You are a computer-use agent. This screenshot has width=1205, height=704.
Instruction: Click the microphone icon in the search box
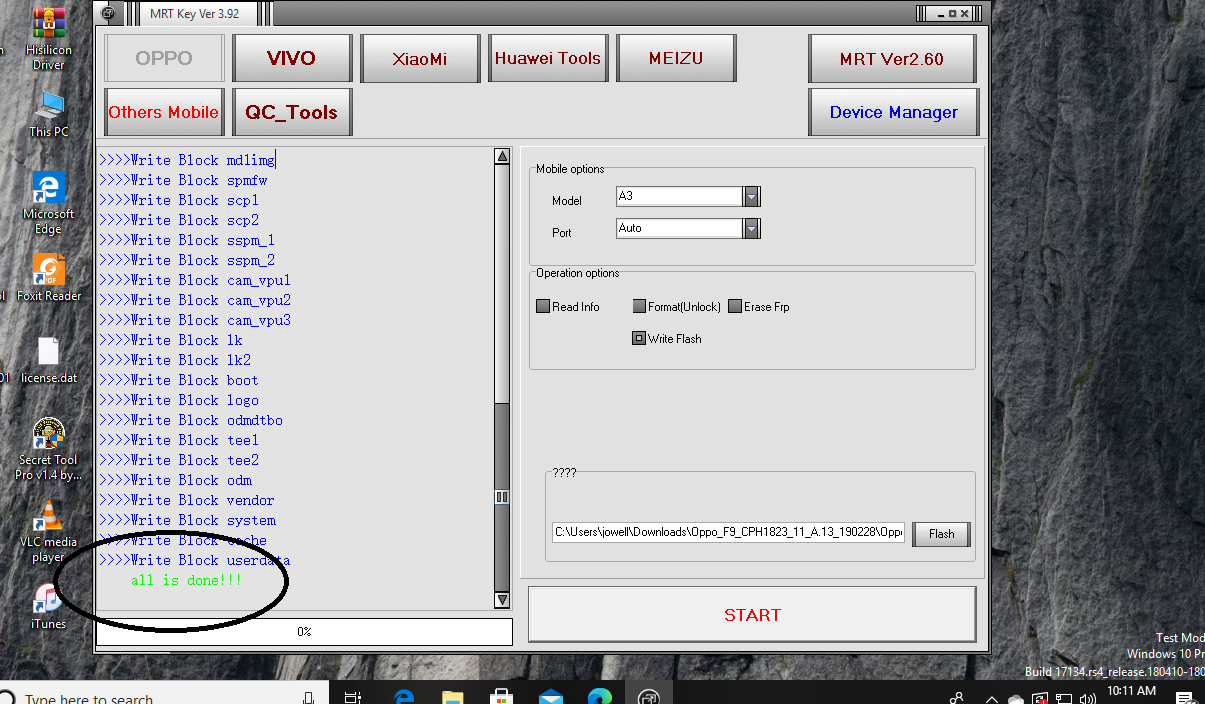[309, 698]
